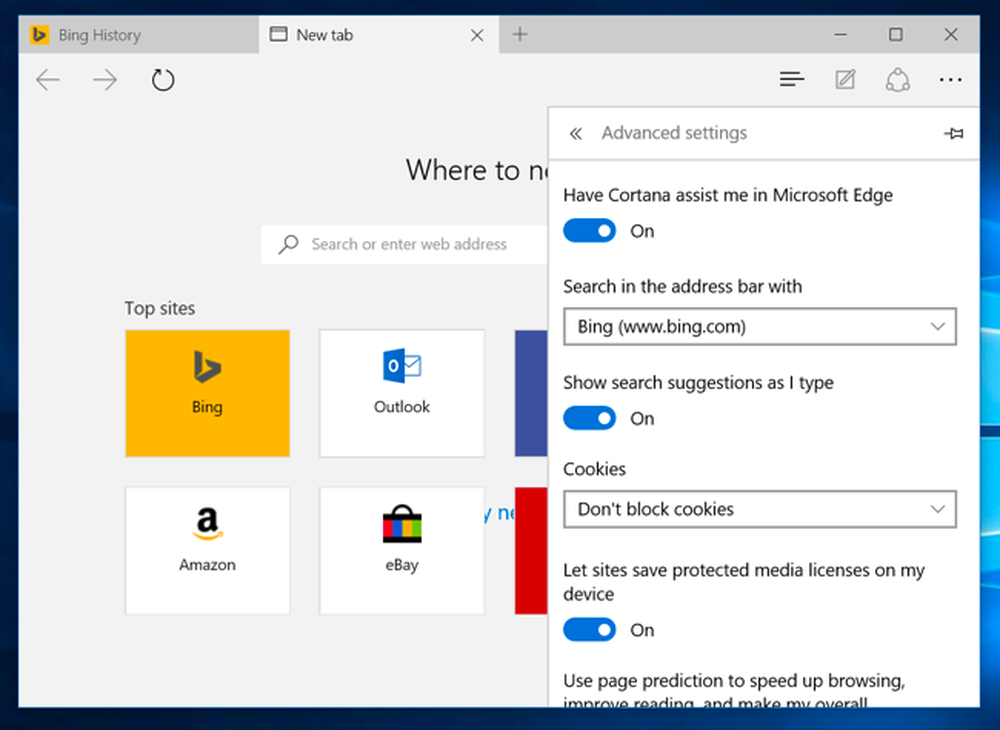Switch to the Bing History tab

click(138, 34)
